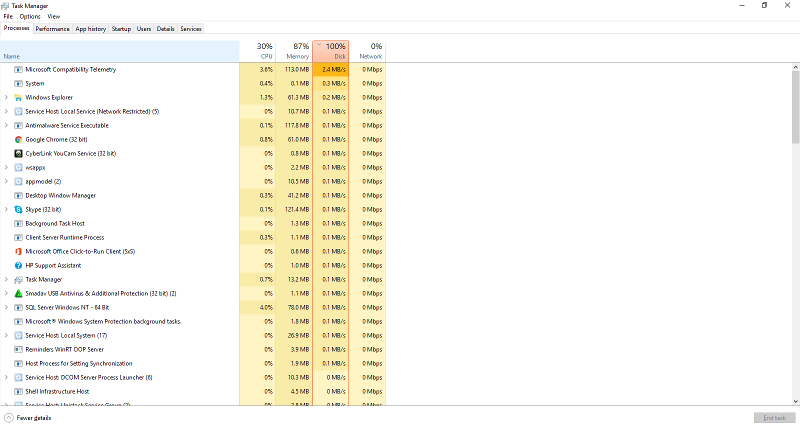Viewport: 800px width, 428px height.
Task: Switch to the Users tab
Action: [x=144, y=29]
